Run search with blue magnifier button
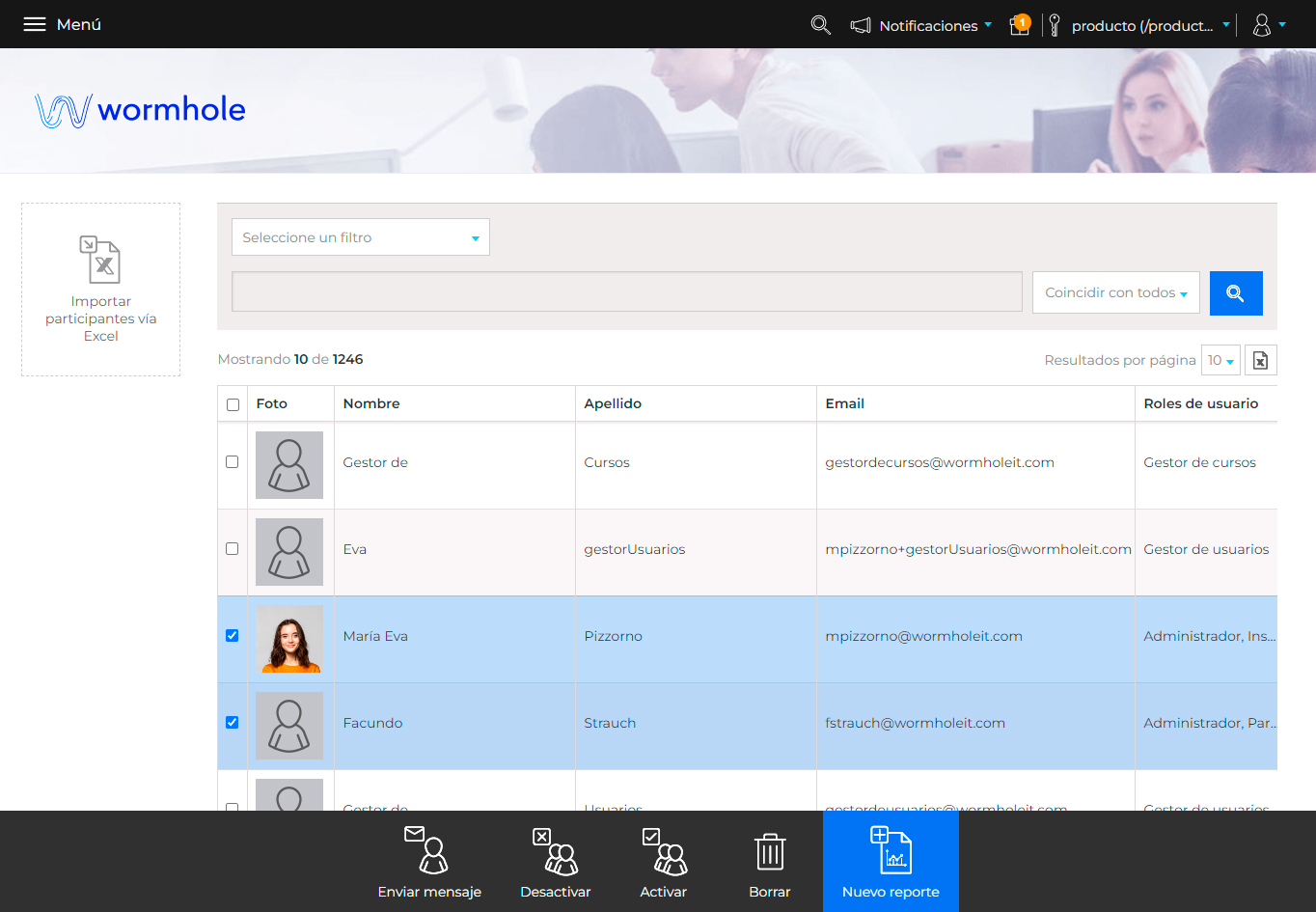 coord(1236,293)
